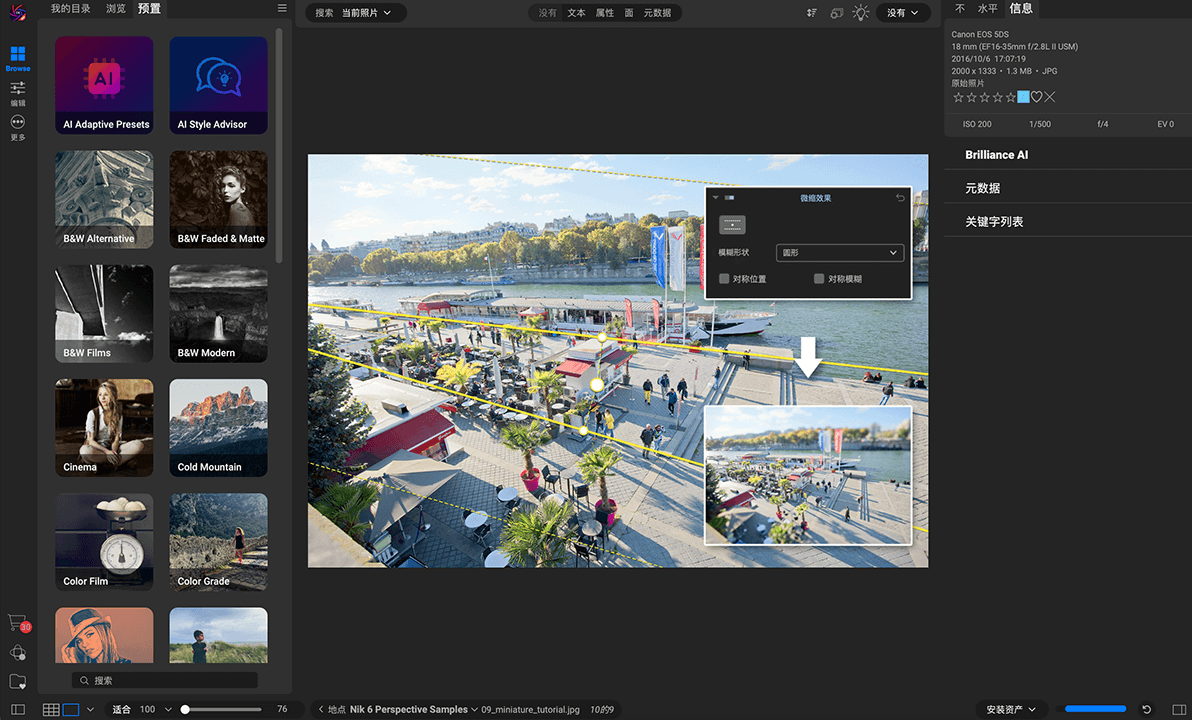Open the shopping cart with 30 badge
The image size is (1192, 720).
point(18,622)
